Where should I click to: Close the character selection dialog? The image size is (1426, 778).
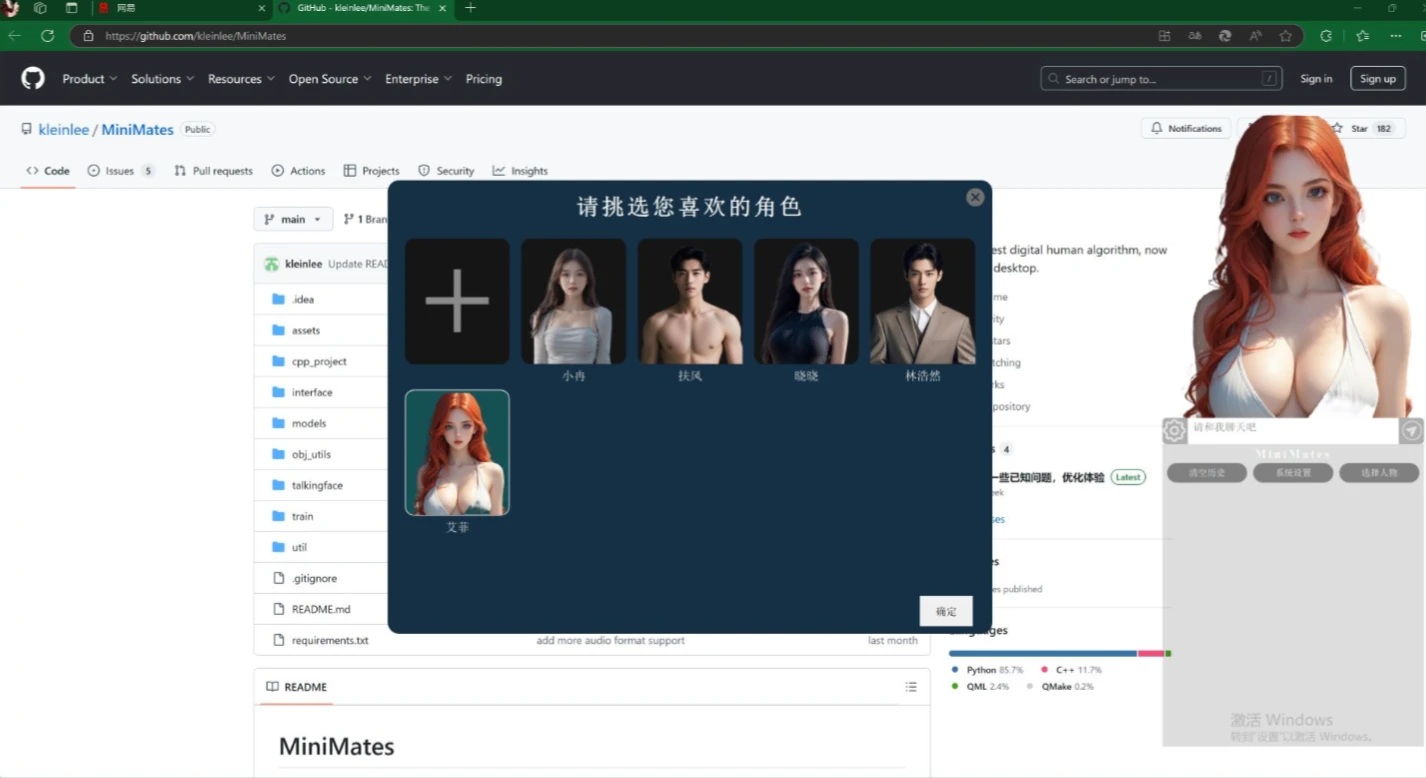coord(975,198)
